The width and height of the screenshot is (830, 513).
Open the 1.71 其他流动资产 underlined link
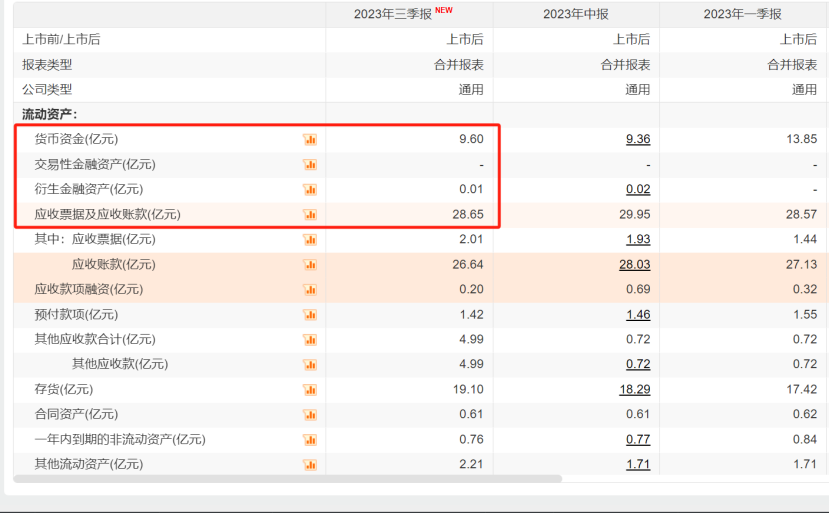[x=638, y=465]
